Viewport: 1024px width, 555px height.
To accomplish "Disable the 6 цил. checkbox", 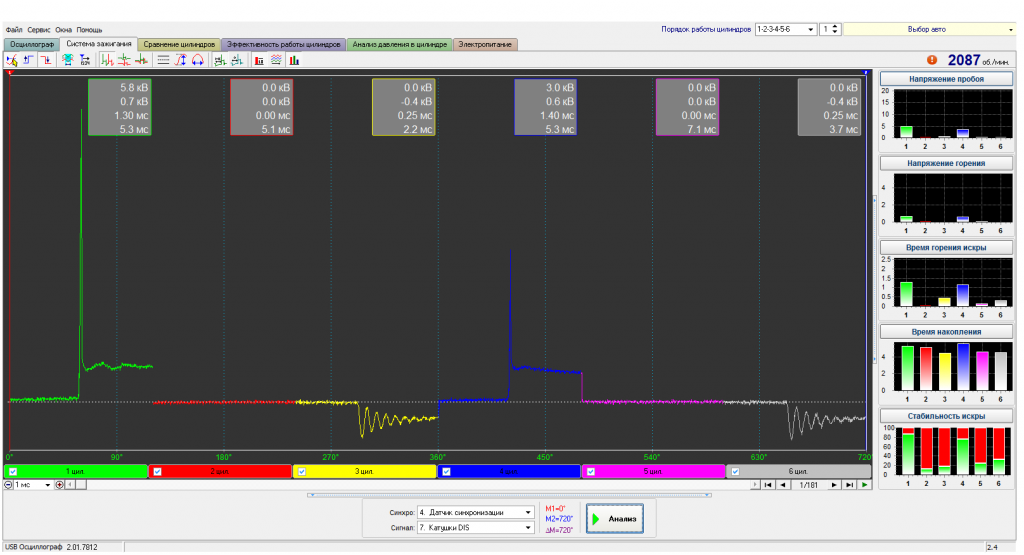I will click(735, 471).
